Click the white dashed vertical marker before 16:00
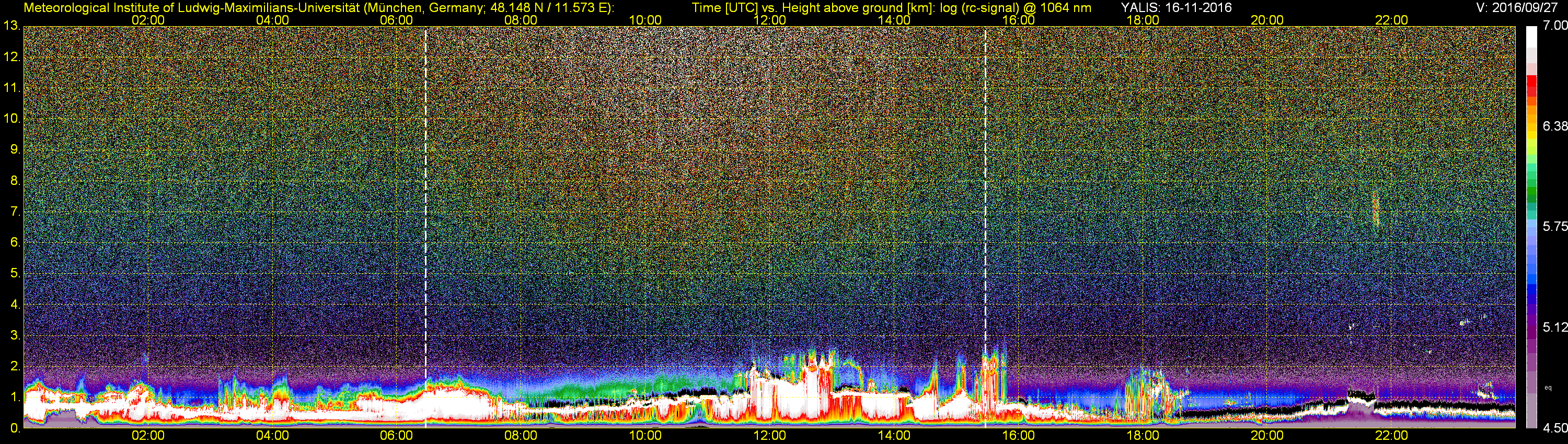The height and width of the screenshot is (444, 1568). [985, 227]
